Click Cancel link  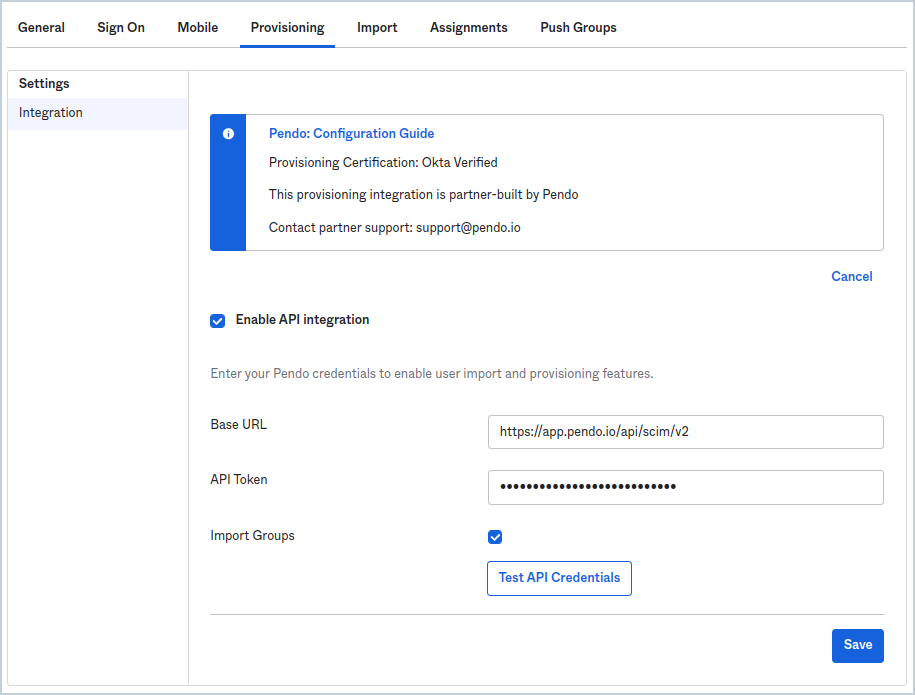851,277
